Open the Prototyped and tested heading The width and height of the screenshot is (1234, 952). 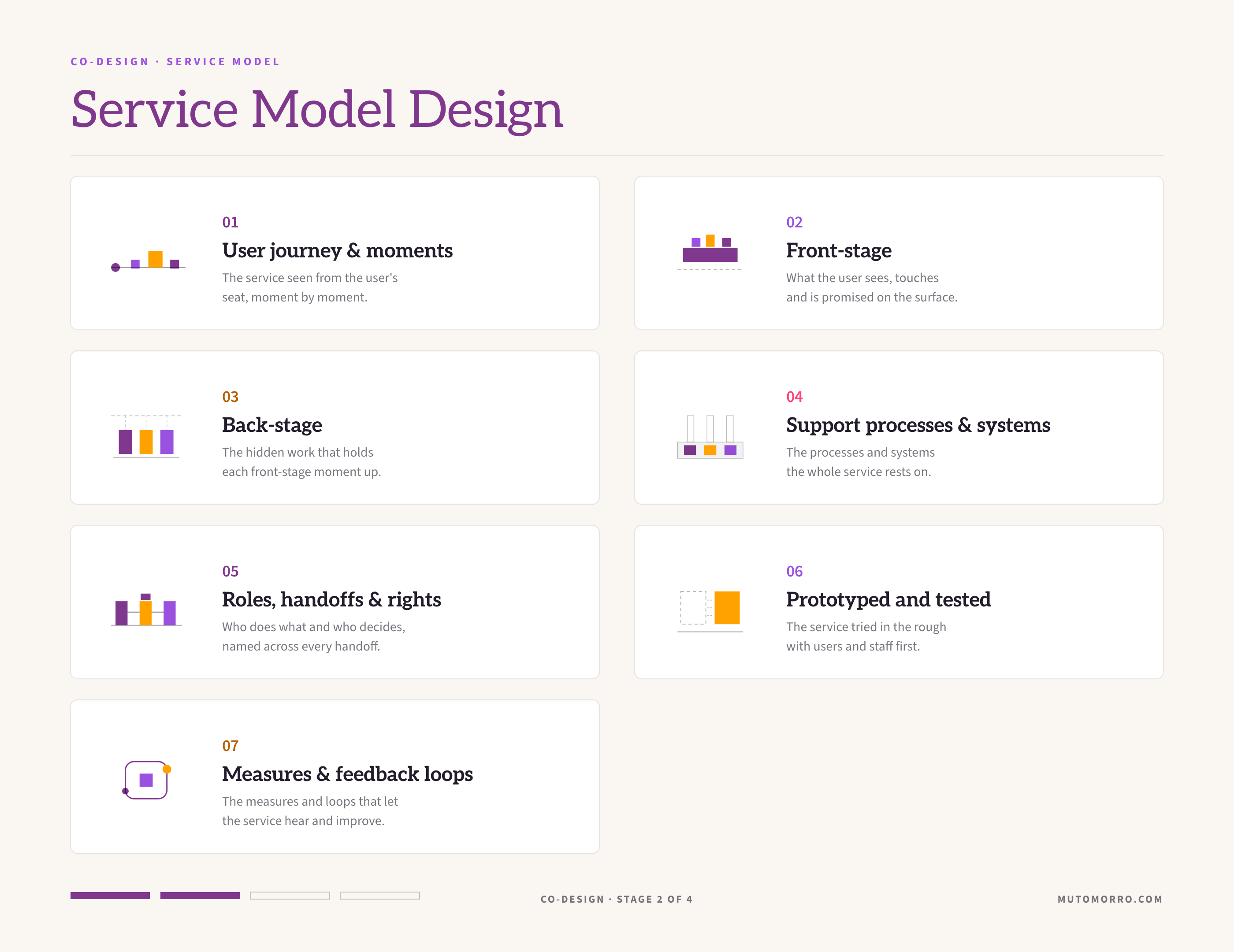pyautogui.click(x=888, y=599)
